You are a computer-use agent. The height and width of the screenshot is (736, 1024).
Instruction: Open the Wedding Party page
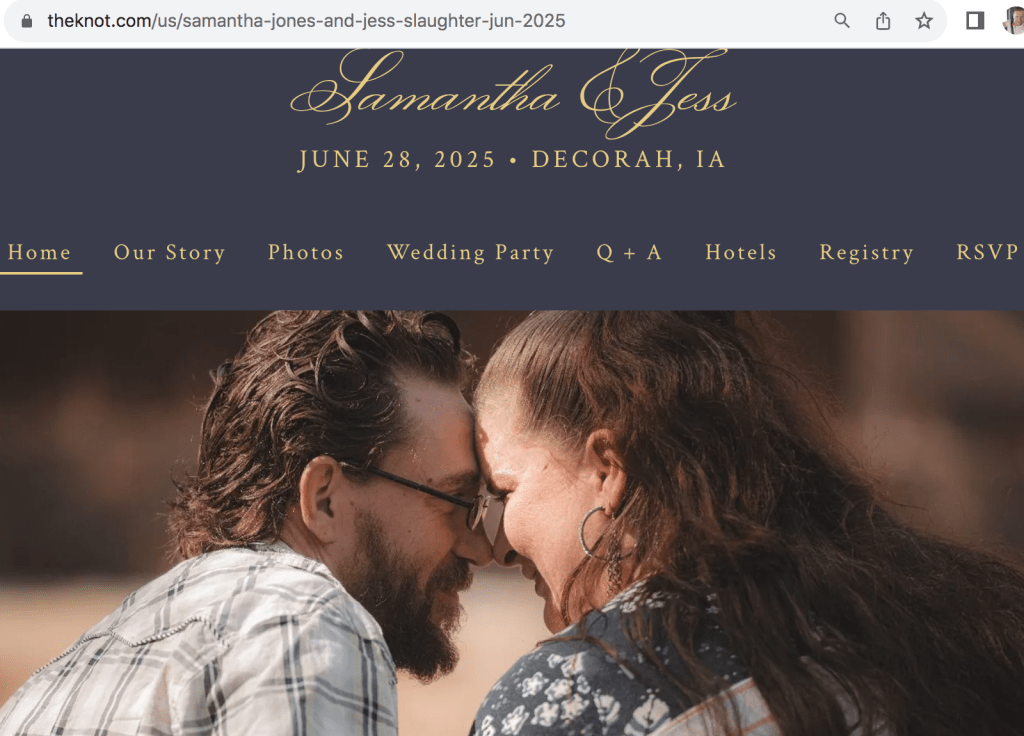(471, 253)
